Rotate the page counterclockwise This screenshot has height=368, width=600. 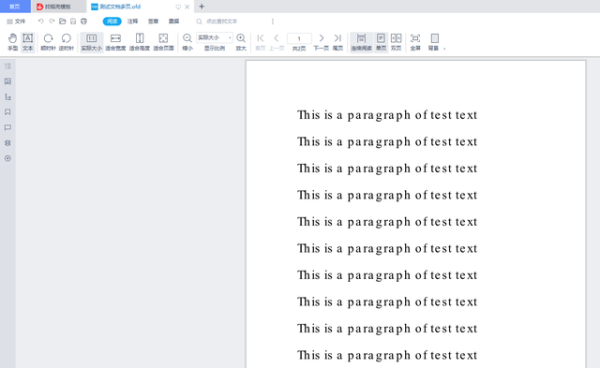click(66, 42)
